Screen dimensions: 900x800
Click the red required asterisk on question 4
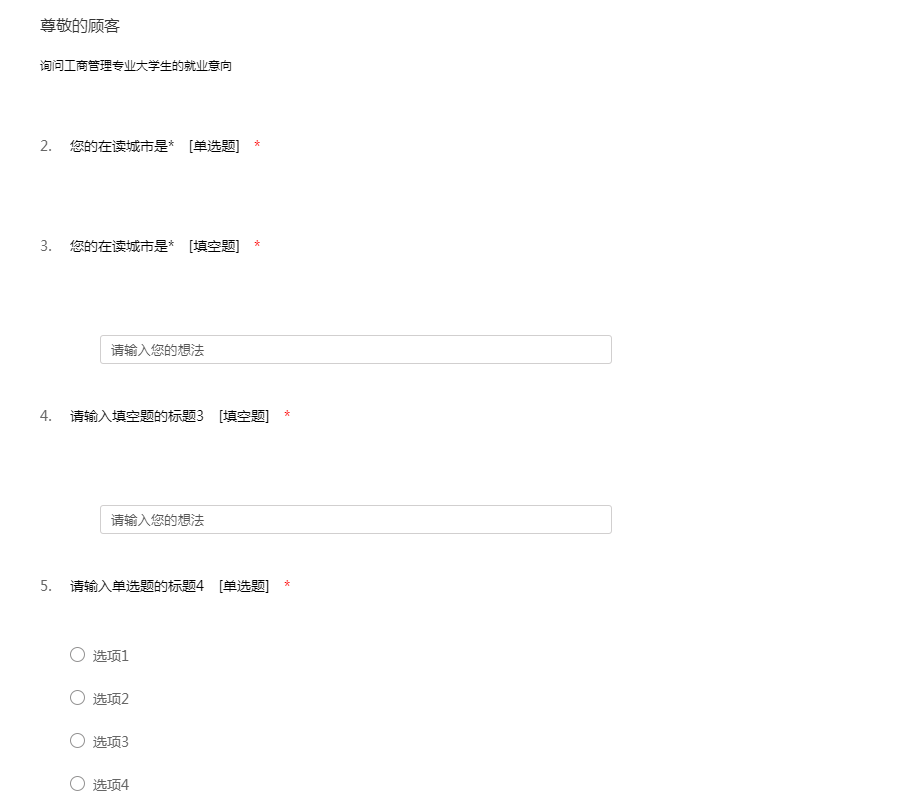287,416
